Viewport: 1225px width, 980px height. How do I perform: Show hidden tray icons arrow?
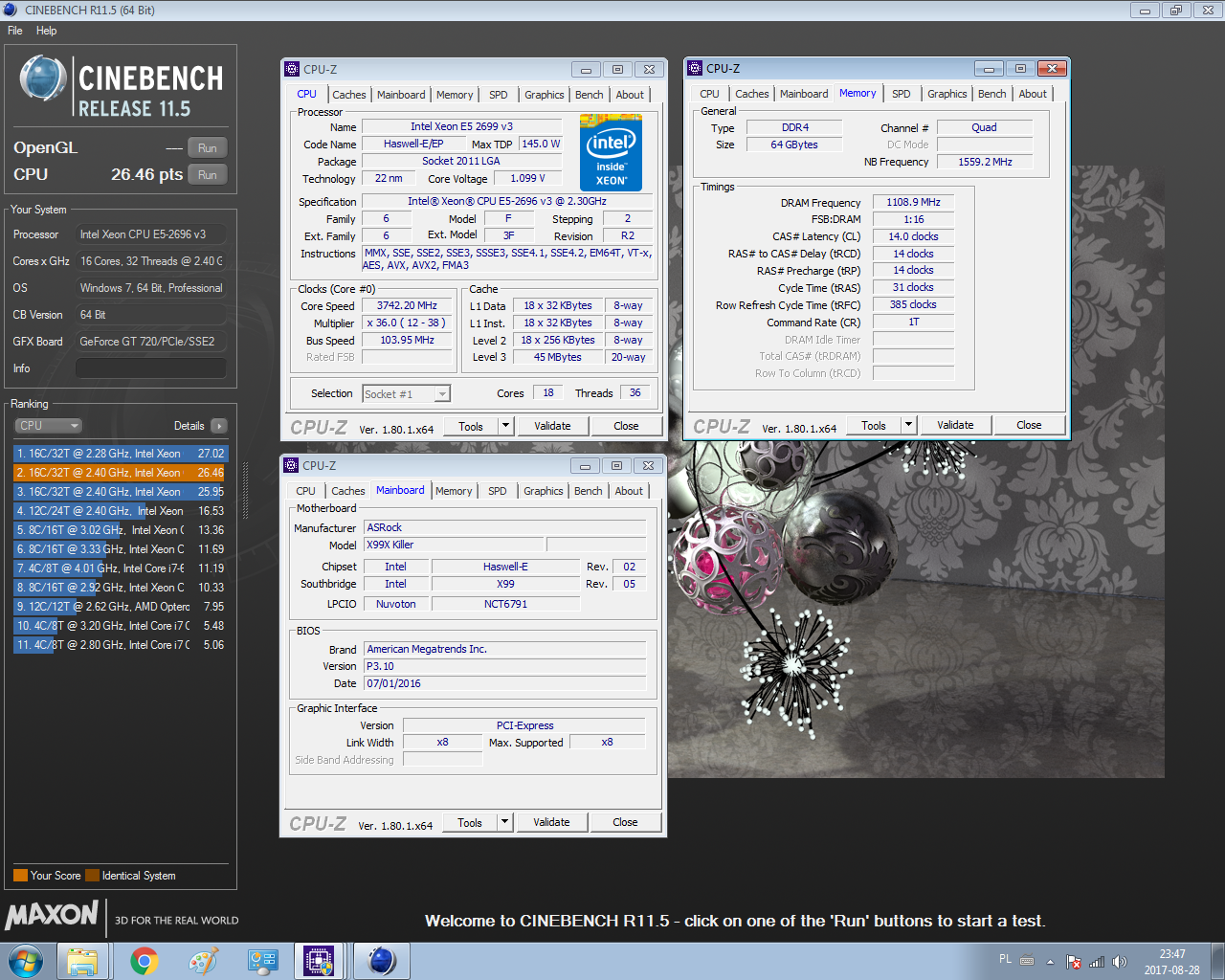coord(1050,962)
